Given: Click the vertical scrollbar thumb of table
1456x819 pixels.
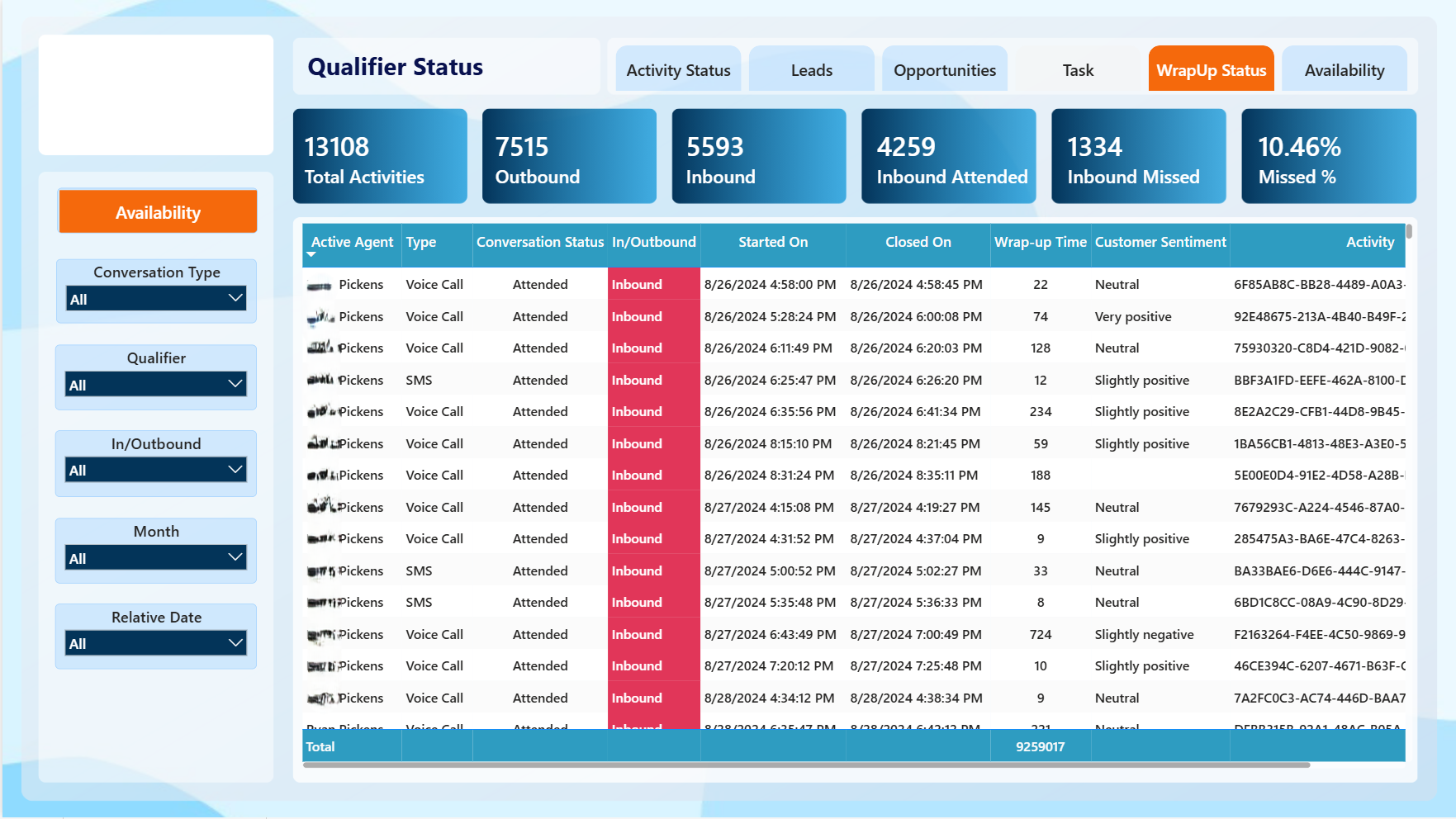Looking at the screenshot, I should click(x=1409, y=231).
